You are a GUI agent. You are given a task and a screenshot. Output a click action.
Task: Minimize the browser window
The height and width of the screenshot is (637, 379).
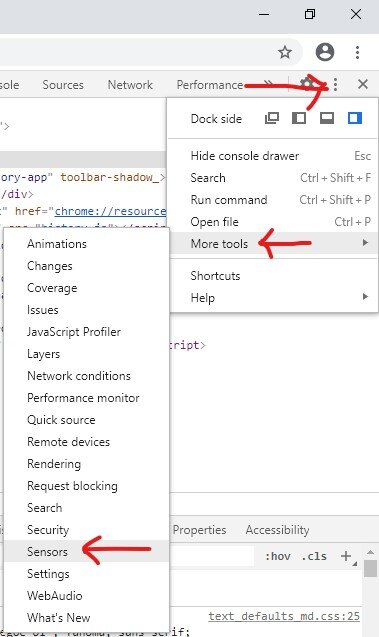pyautogui.click(x=264, y=14)
